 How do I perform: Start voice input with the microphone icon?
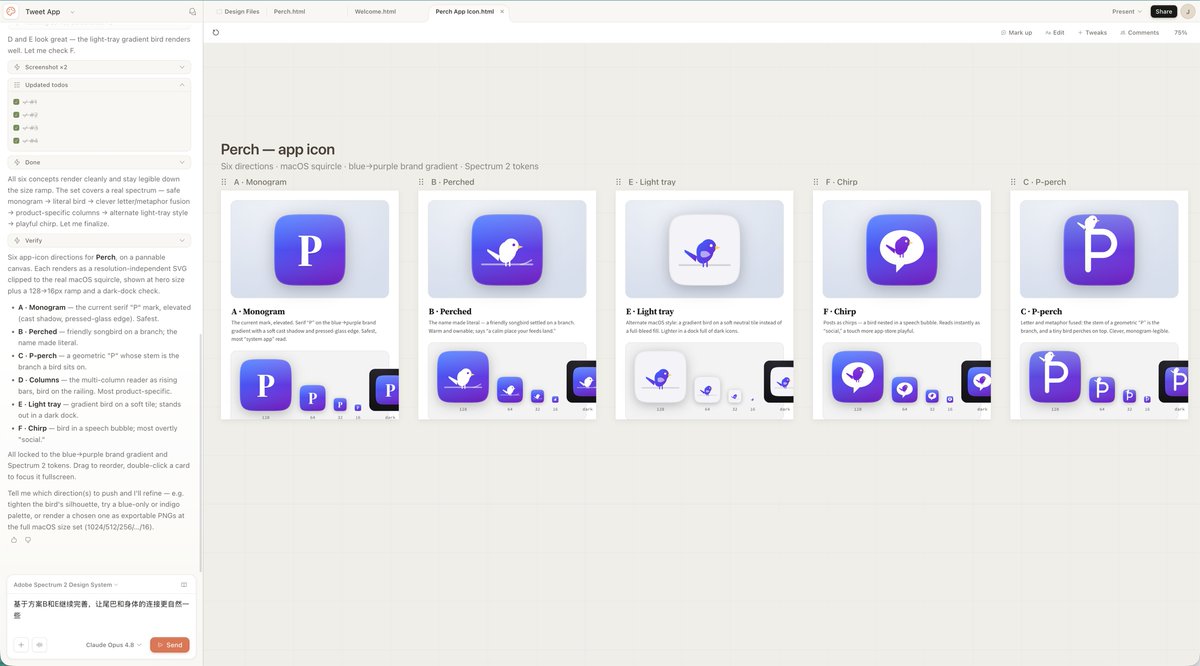[x=39, y=645]
